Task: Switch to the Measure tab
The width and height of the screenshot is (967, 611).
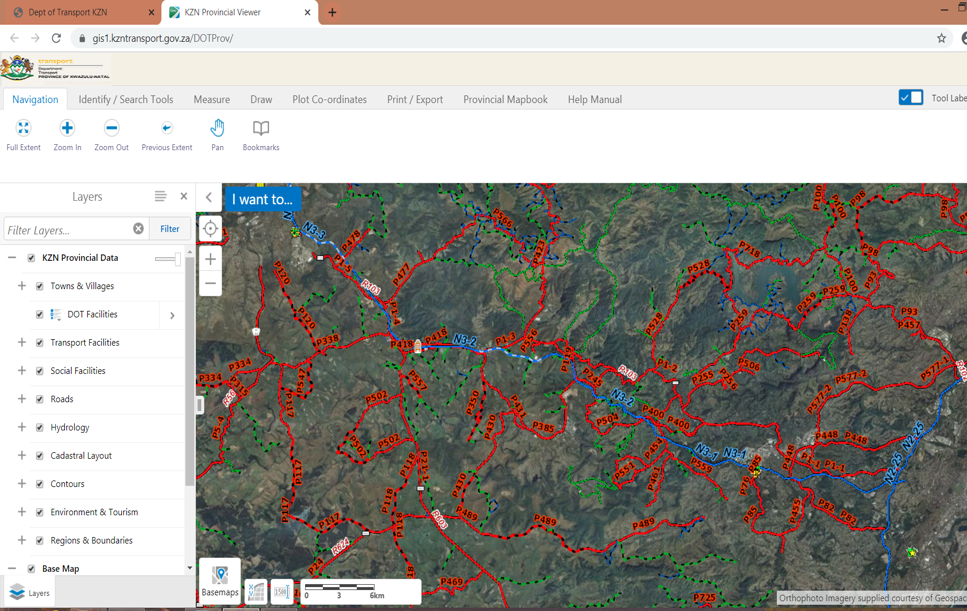Action: point(212,99)
